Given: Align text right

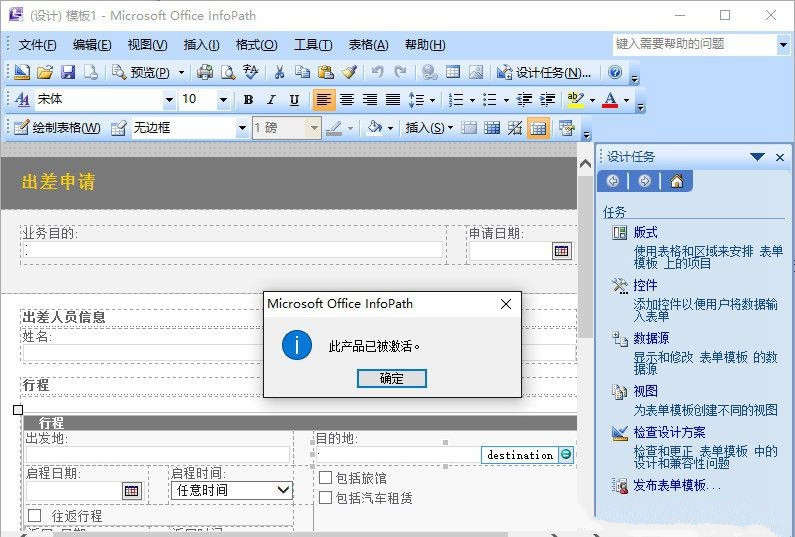Looking at the screenshot, I should (370, 100).
